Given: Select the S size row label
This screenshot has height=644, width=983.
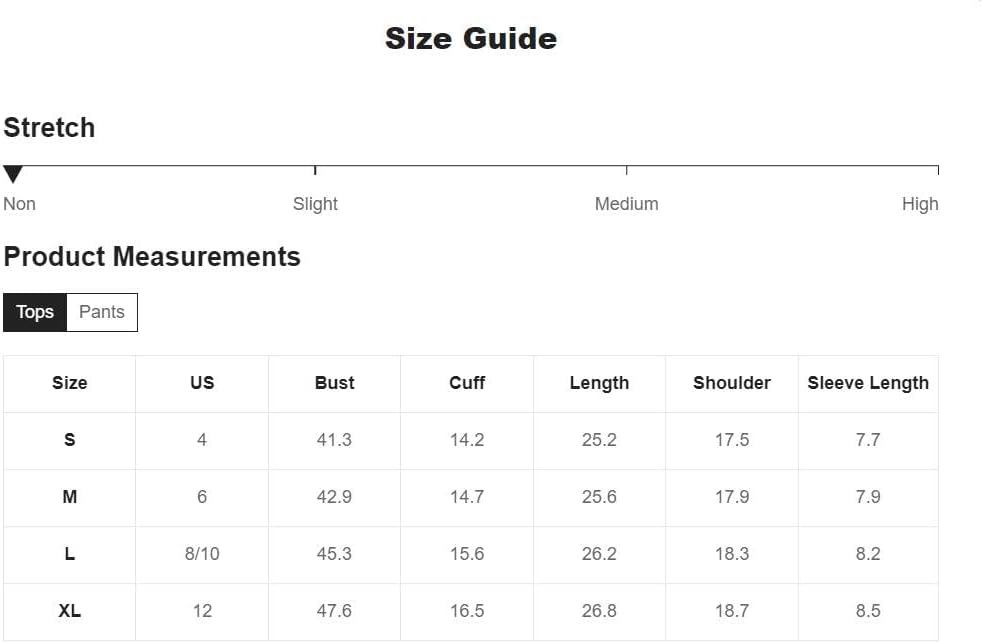Looking at the screenshot, I should point(69,440).
